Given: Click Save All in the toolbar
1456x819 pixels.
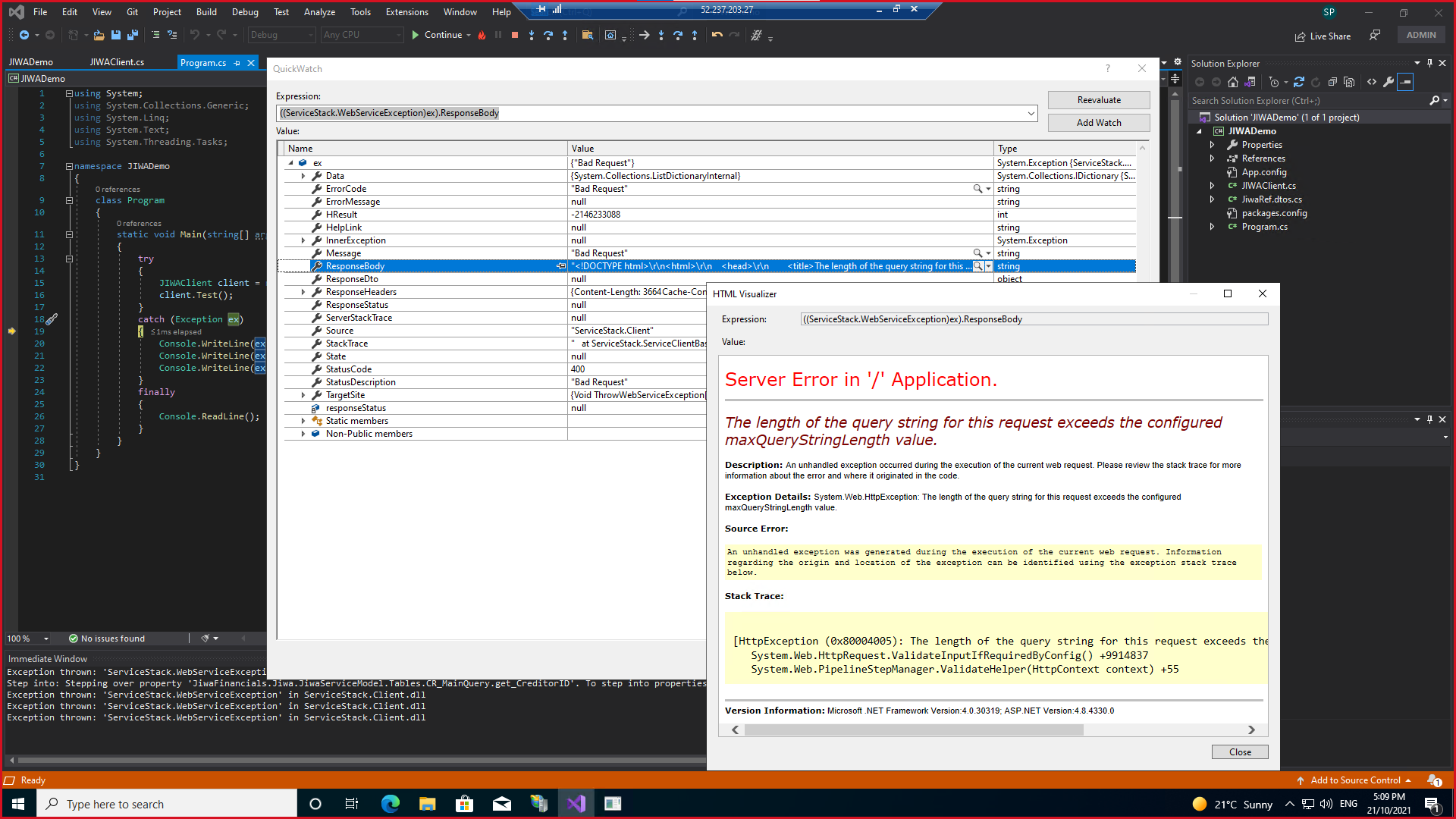Looking at the screenshot, I should tap(132, 35).
